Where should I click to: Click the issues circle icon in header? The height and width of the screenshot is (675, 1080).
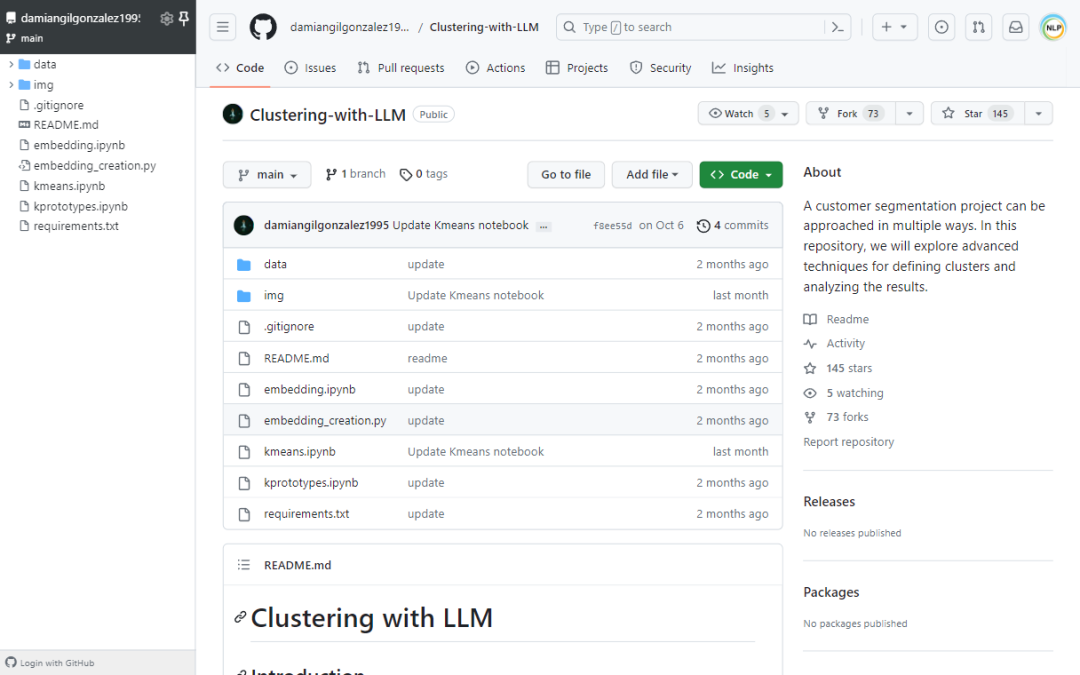tap(941, 27)
